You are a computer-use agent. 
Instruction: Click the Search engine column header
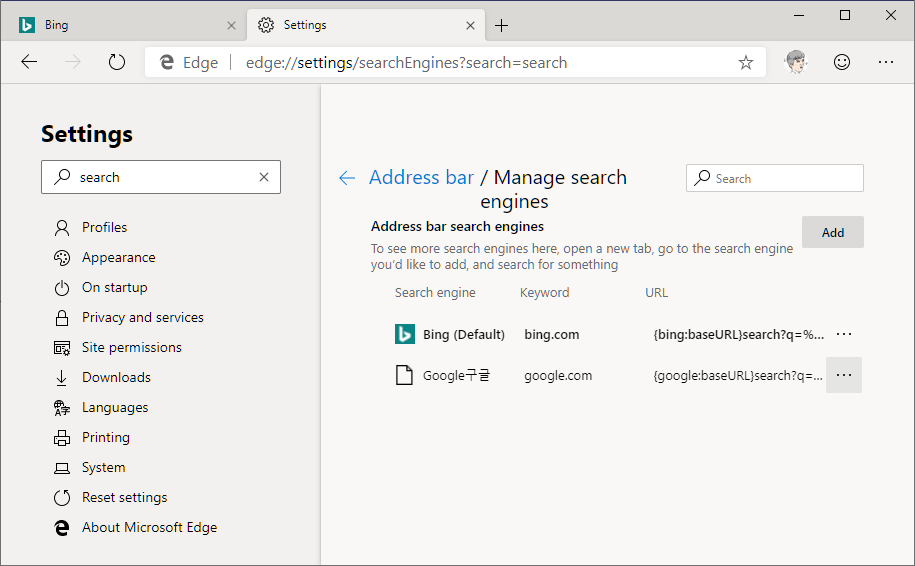[x=435, y=292]
